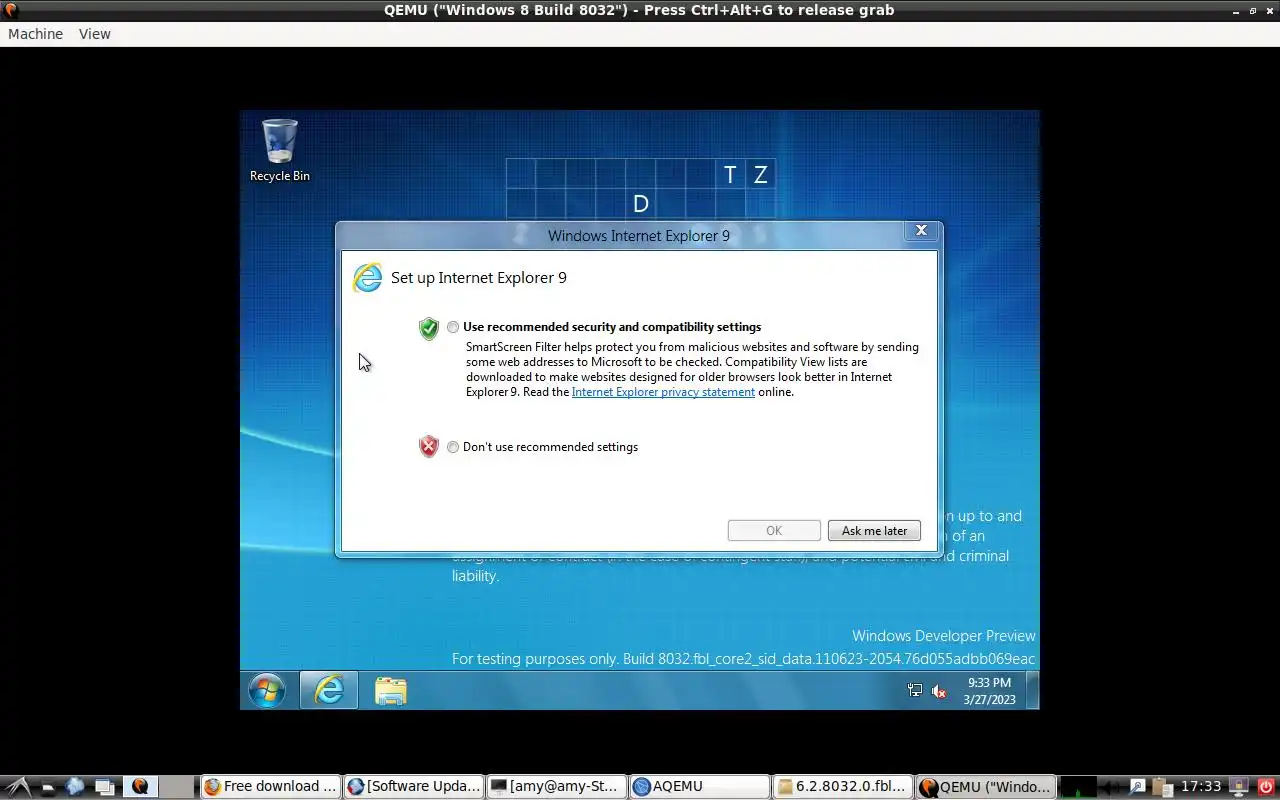This screenshot has width=1280, height=800.
Task: Switch to the AQEMU taskbar window
Action: (700, 786)
